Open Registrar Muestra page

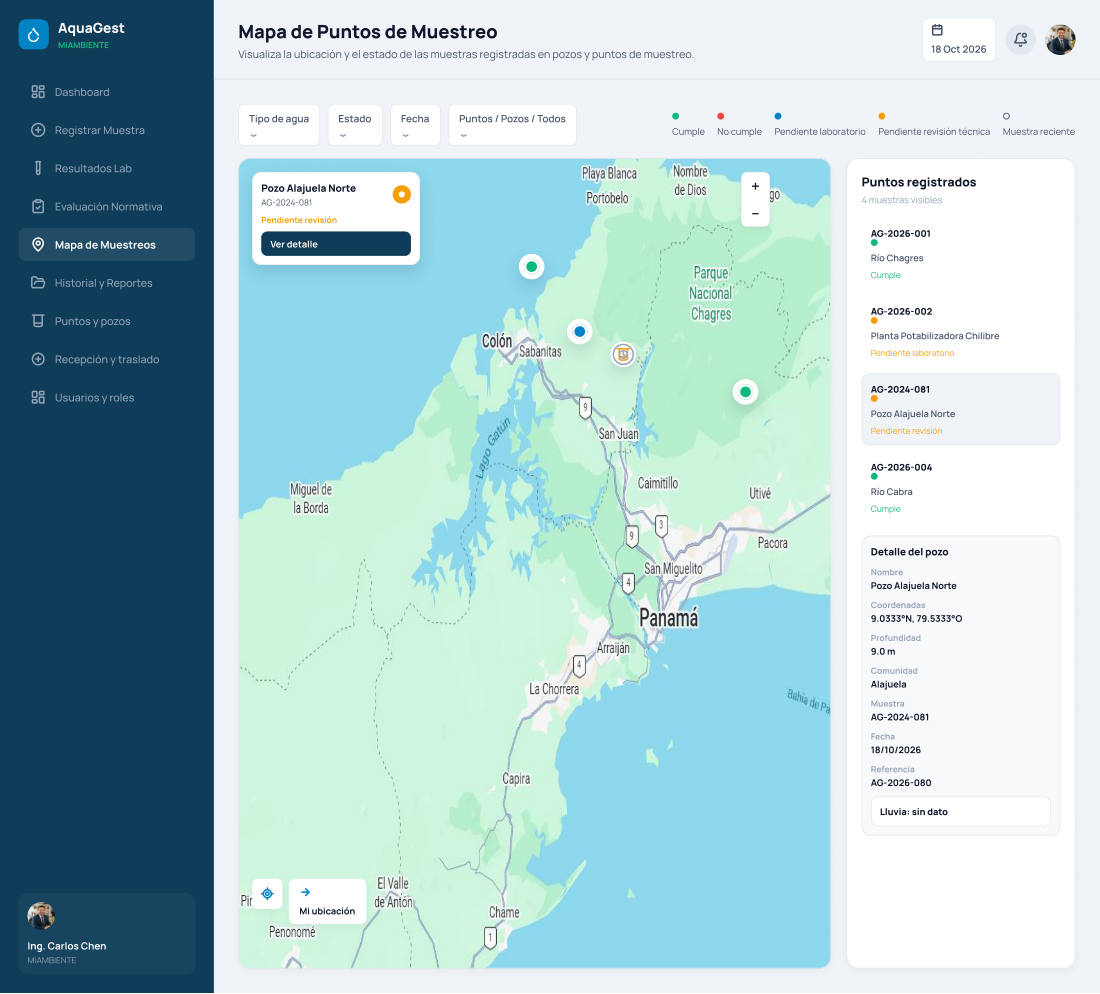(107, 130)
